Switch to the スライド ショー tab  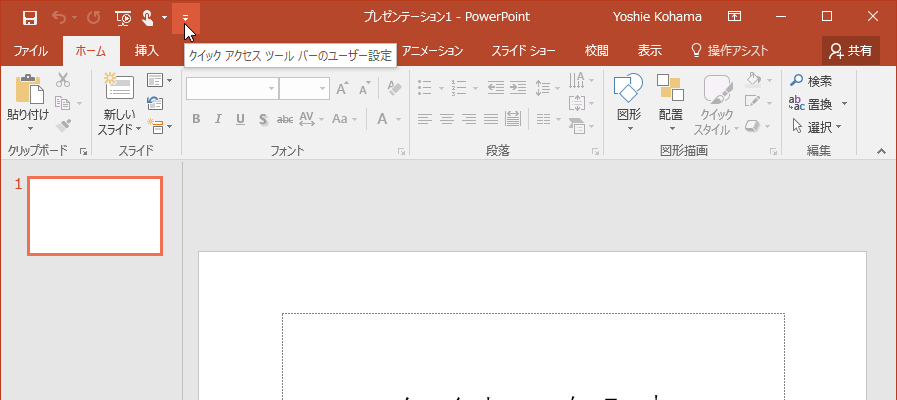(x=523, y=51)
